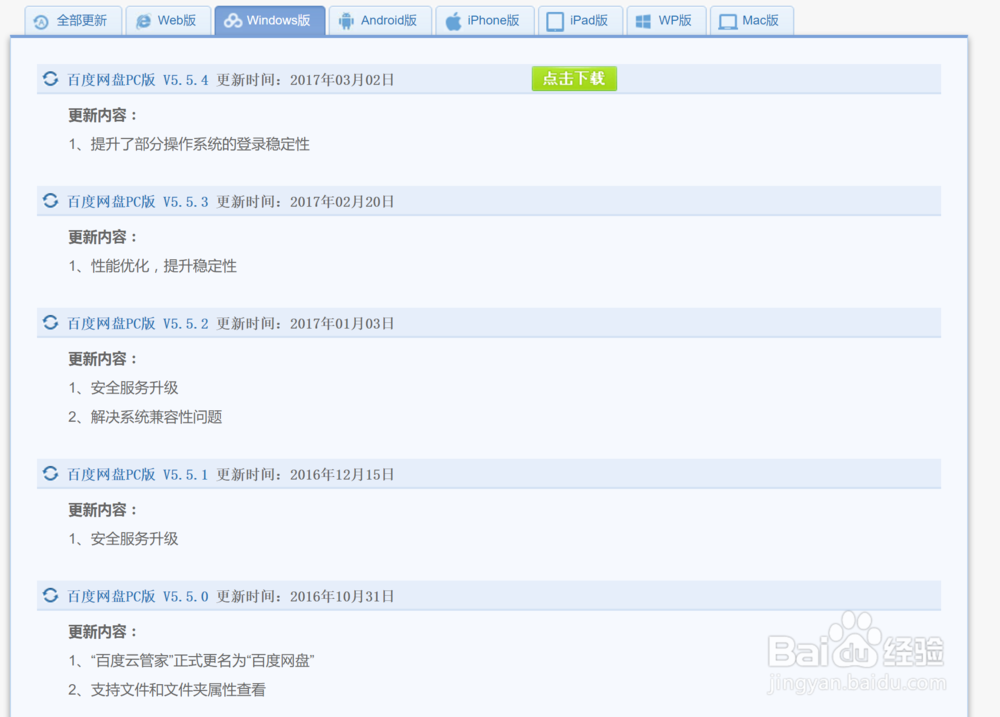Click the Android robot icon
Viewport: 1000px width, 717px height.
346,21
